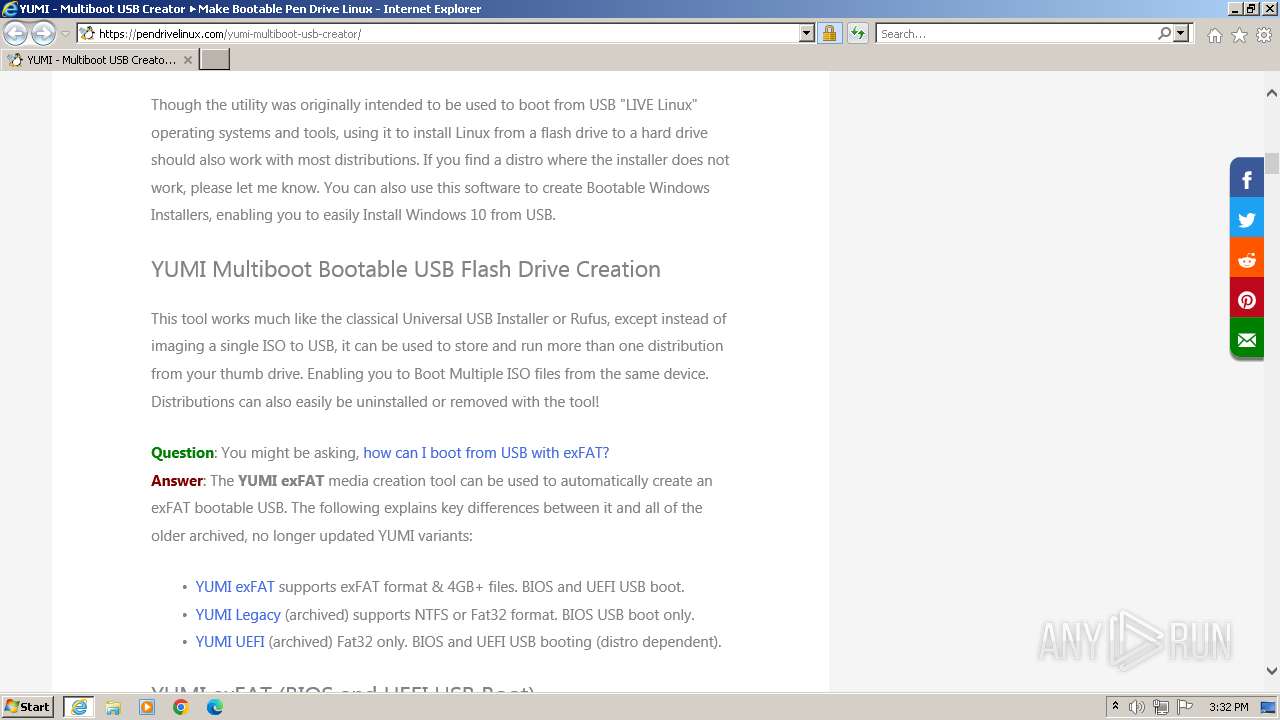Open a new blank tab
Image resolution: width=1280 pixels, height=720 pixels.
point(215,59)
